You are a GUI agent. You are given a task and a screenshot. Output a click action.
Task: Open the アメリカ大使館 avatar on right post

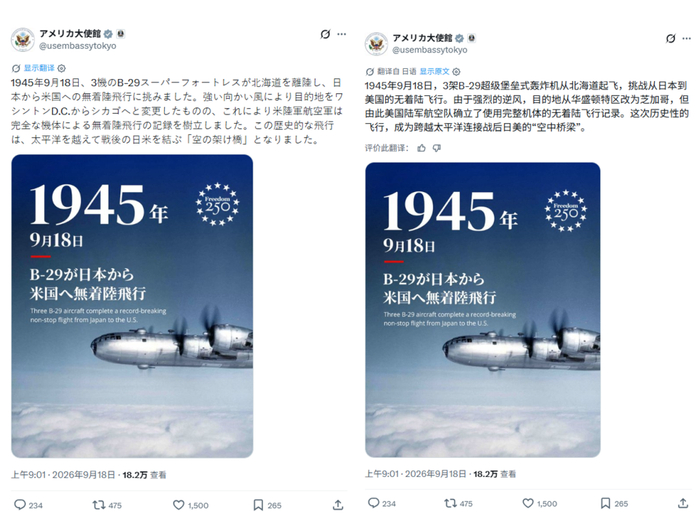point(376,44)
